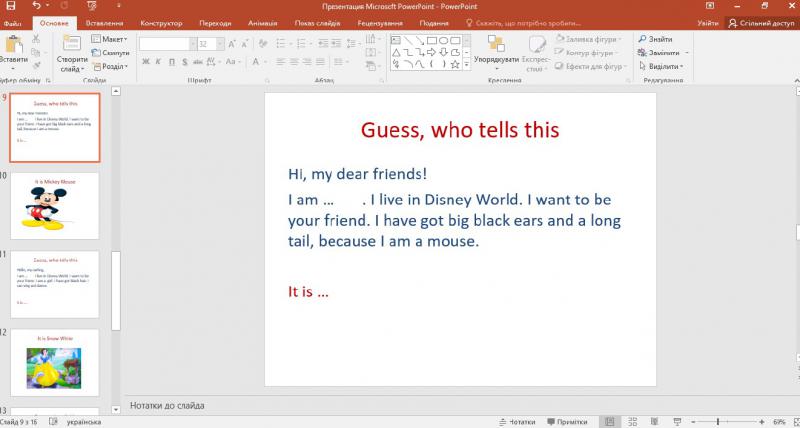Select the star shape in the shapes gallery
This screenshot has height=428, width=800.
(455, 64)
